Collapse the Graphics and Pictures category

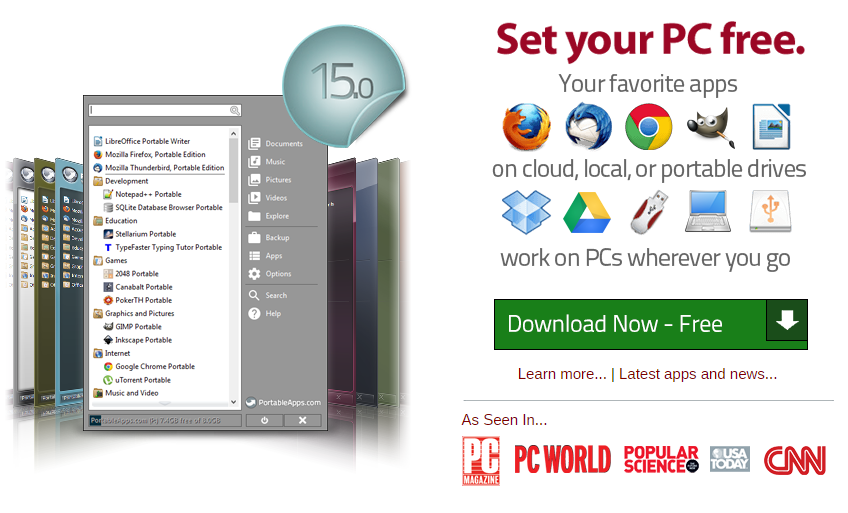click(134, 314)
